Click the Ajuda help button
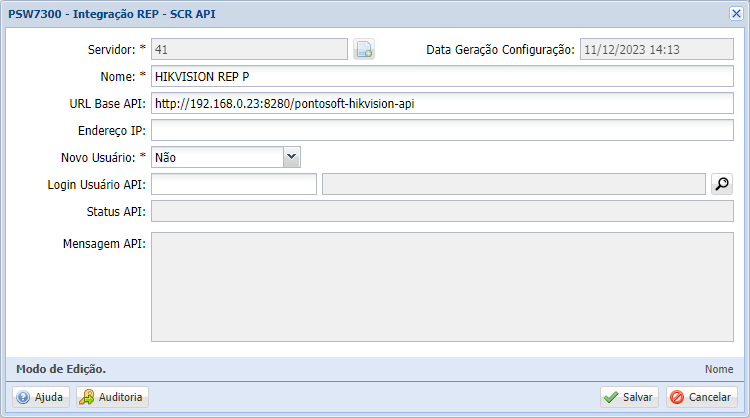Image resolution: width=750 pixels, height=418 pixels. coord(41,397)
